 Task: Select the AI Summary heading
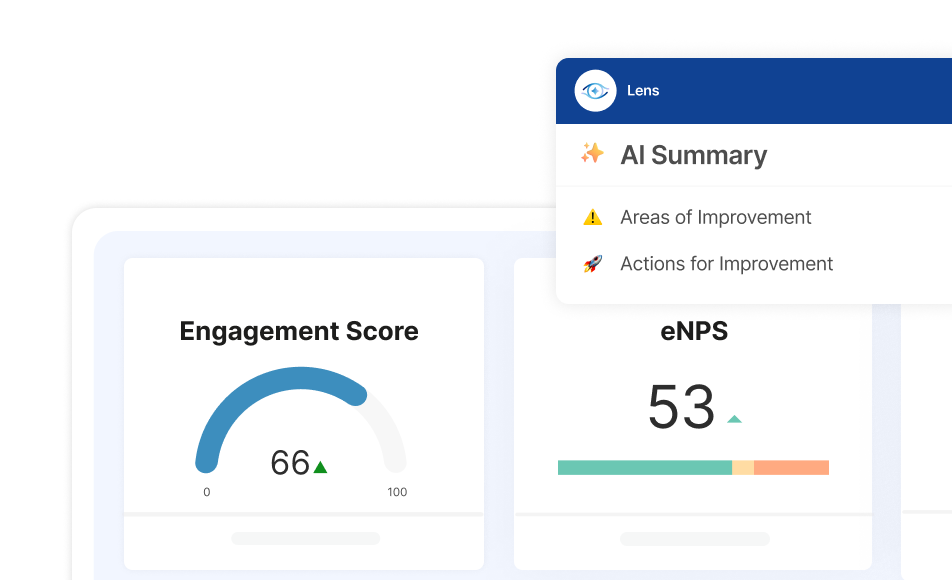(693, 155)
